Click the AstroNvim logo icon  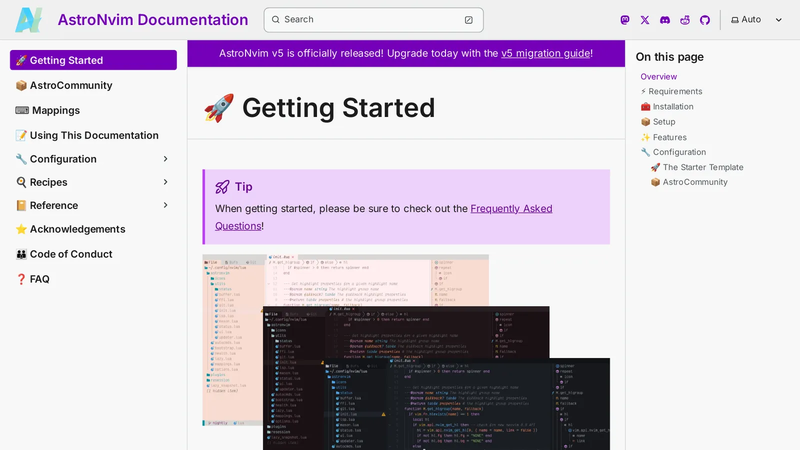coord(28,20)
